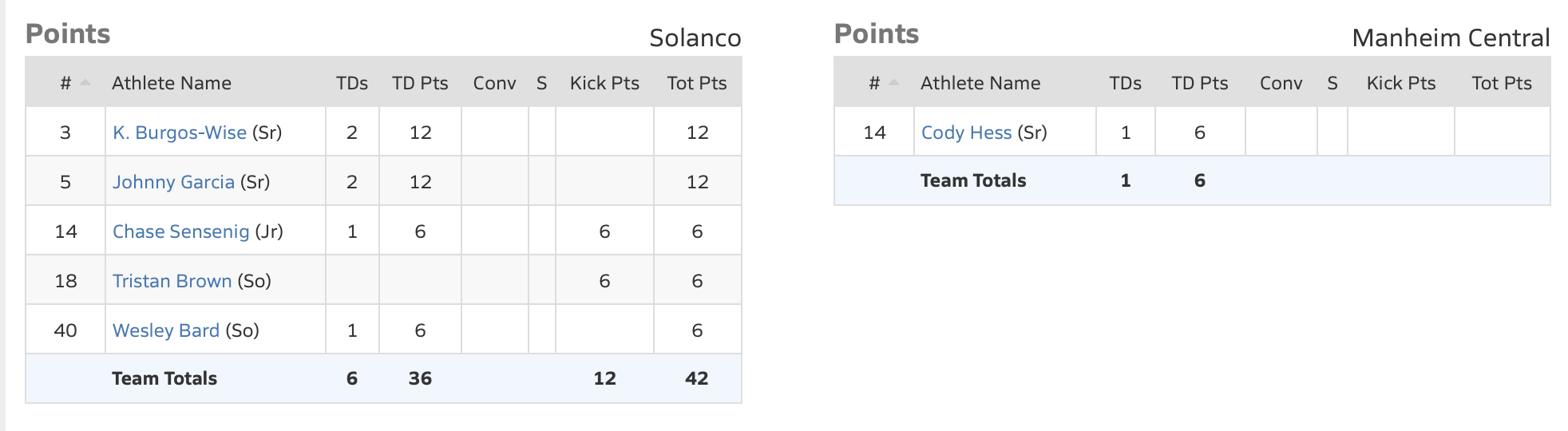Sort Manheim Central by TD Pts header

pos(1199,83)
